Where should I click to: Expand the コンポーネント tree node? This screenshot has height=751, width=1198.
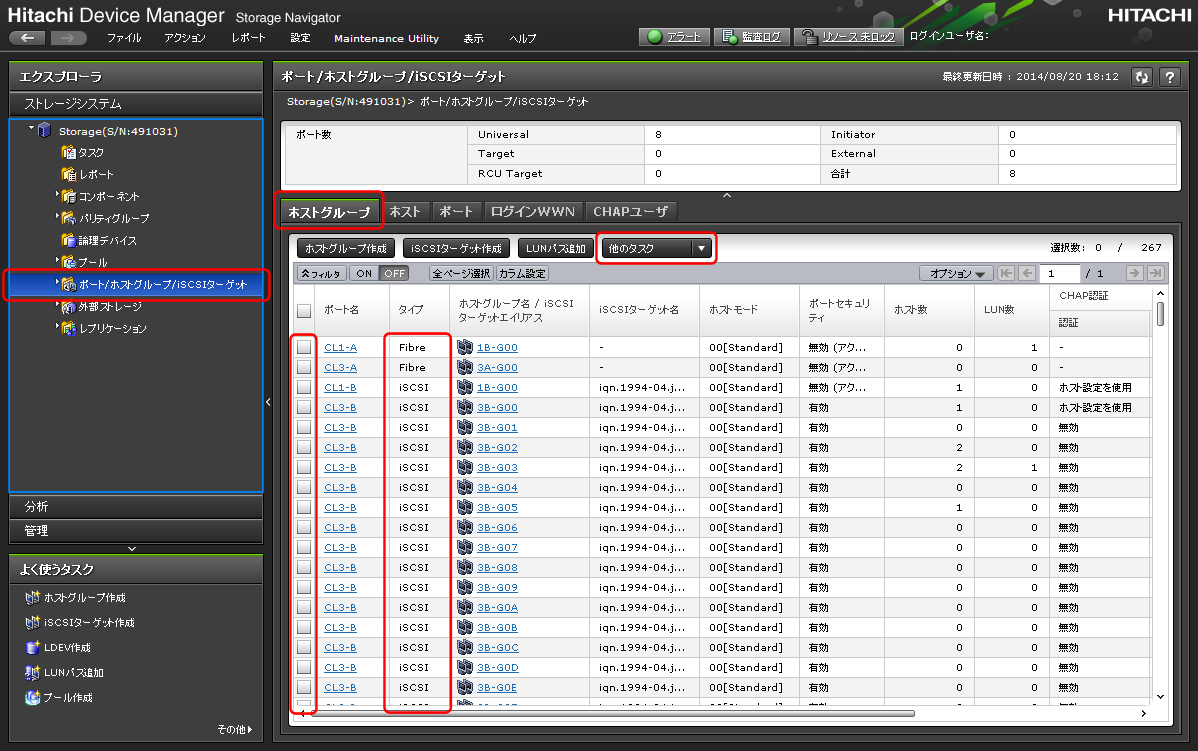point(57,195)
